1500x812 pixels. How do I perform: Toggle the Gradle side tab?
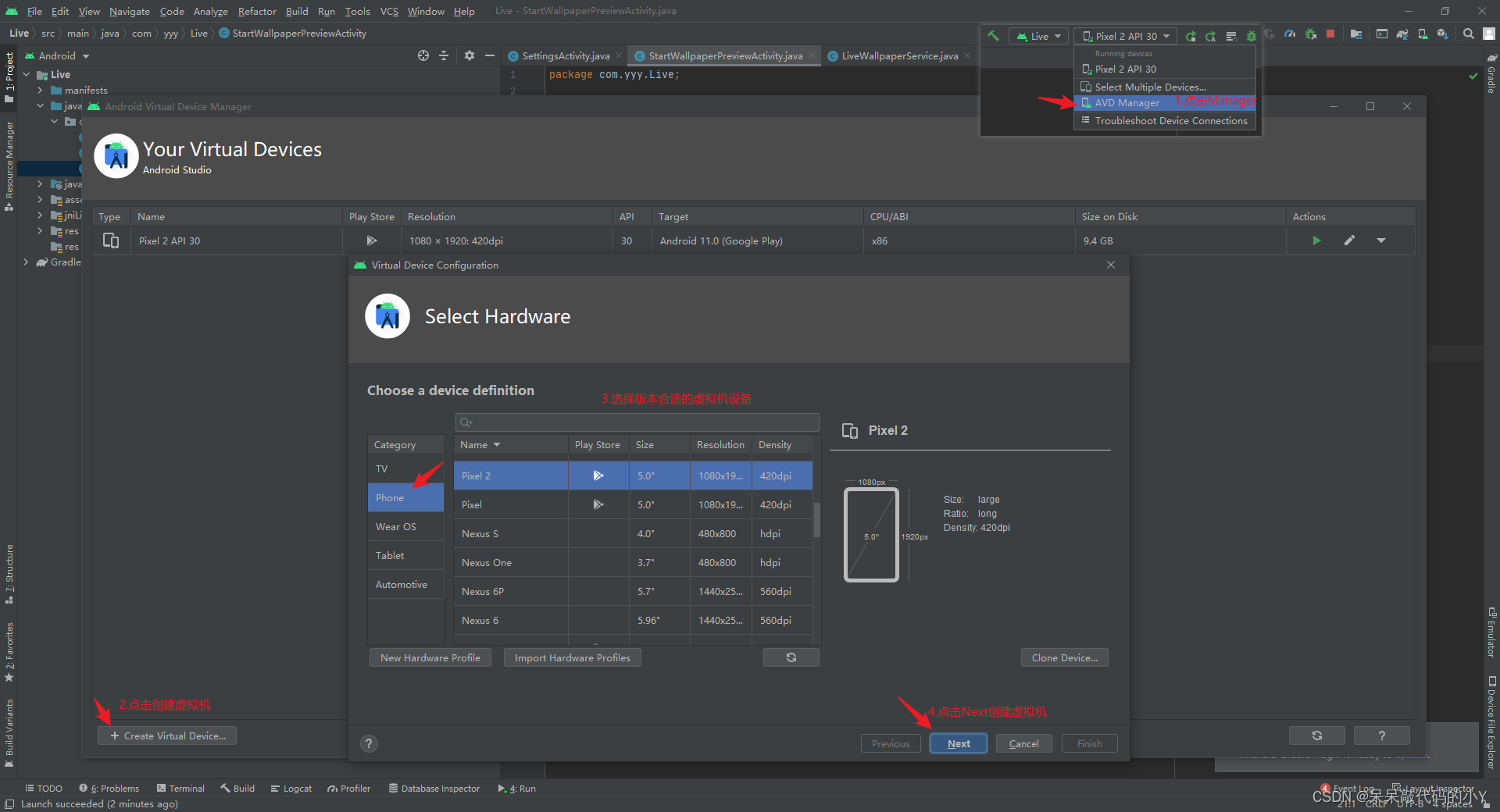click(x=1491, y=73)
